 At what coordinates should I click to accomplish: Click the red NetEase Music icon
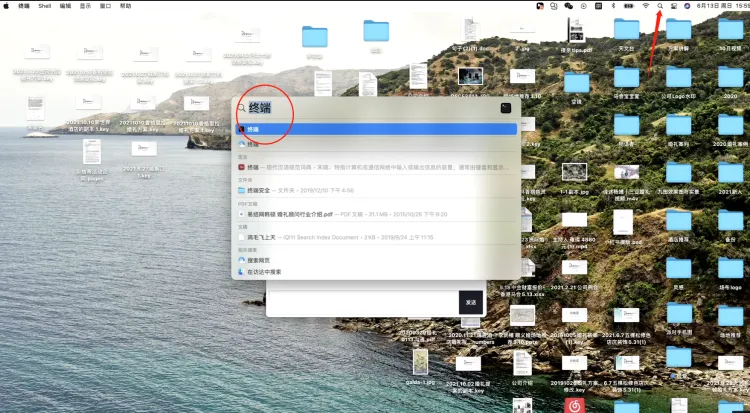pos(574,405)
